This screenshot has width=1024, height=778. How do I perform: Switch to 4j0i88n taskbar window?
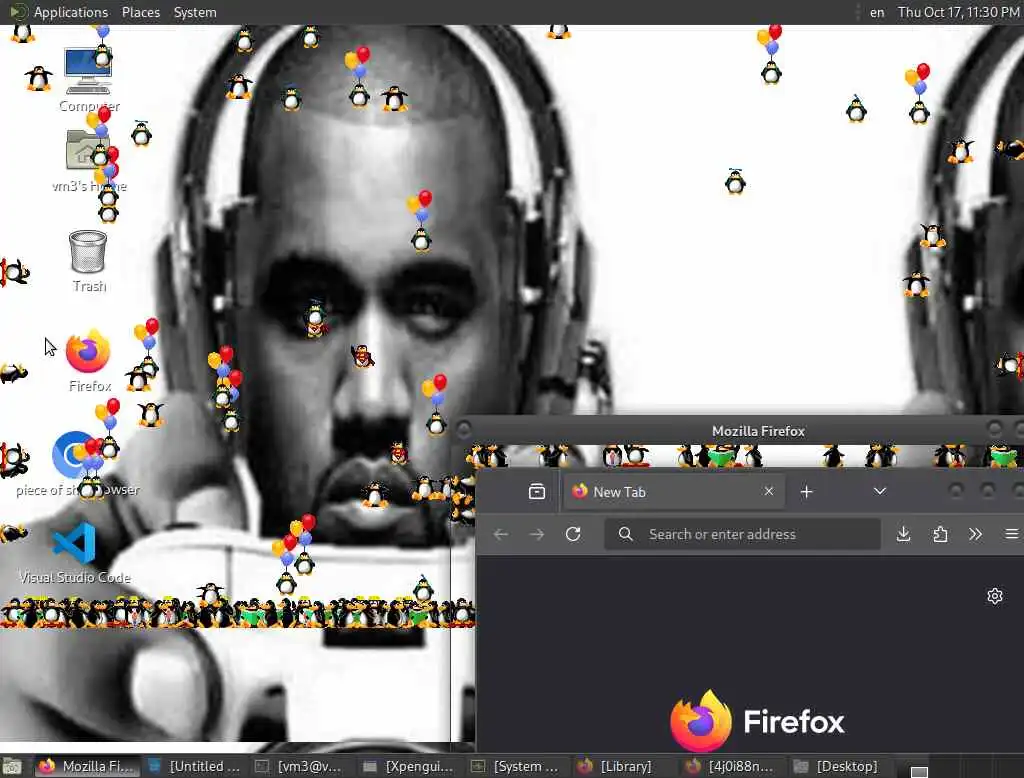point(733,766)
